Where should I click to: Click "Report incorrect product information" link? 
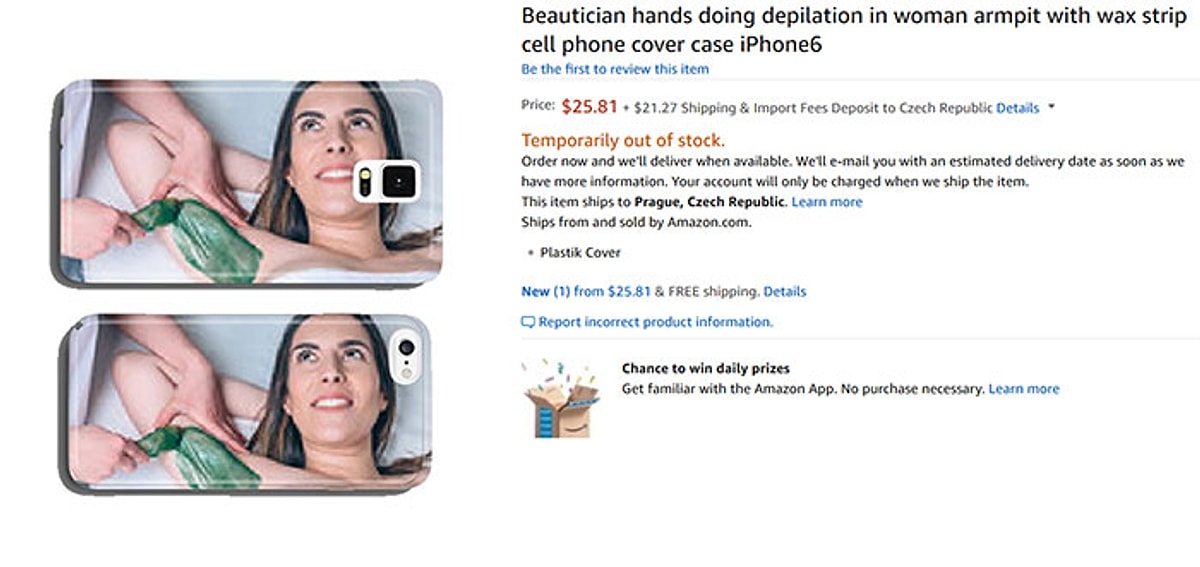655,322
